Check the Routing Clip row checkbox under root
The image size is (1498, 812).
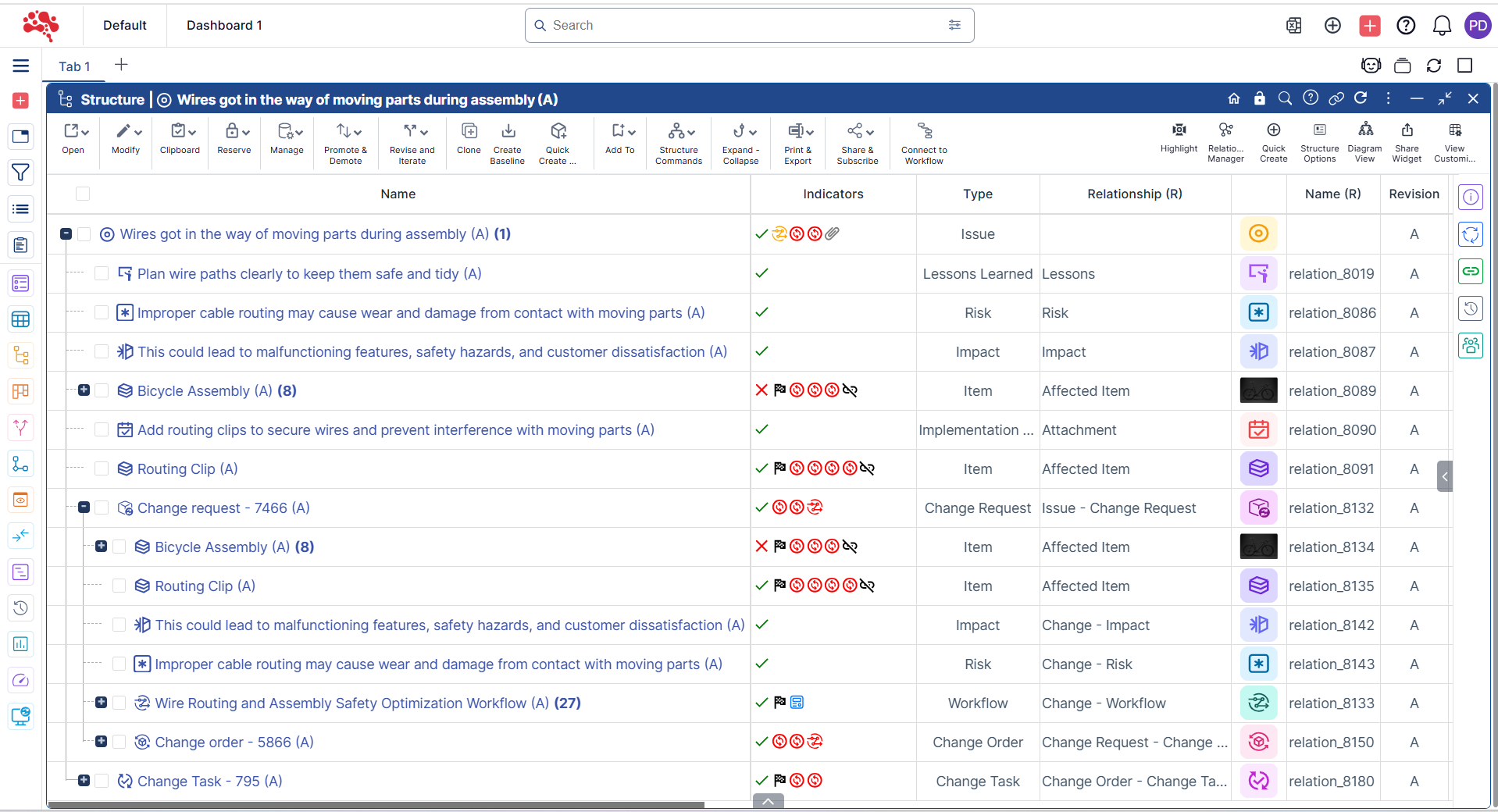click(x=102, y=468)
